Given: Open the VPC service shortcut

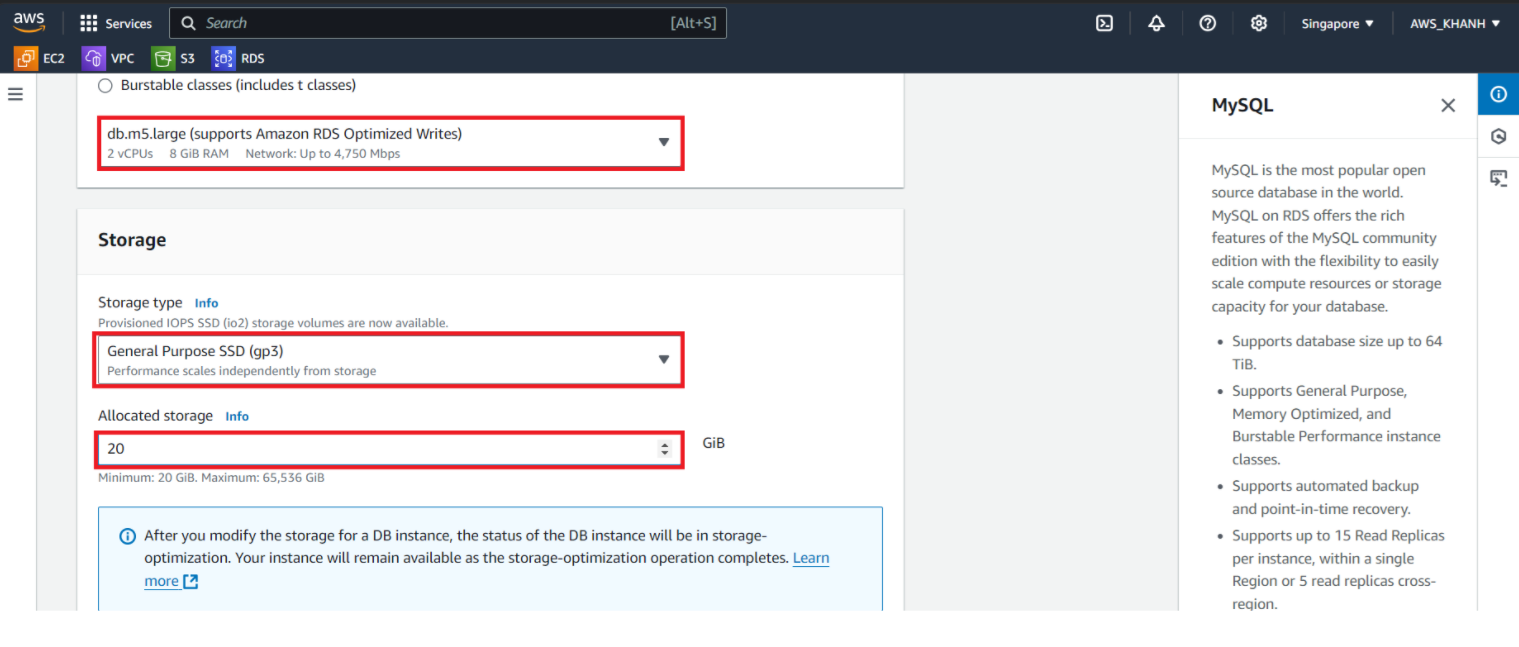Looking at the screenshot, I should click(x=109, y=58).
